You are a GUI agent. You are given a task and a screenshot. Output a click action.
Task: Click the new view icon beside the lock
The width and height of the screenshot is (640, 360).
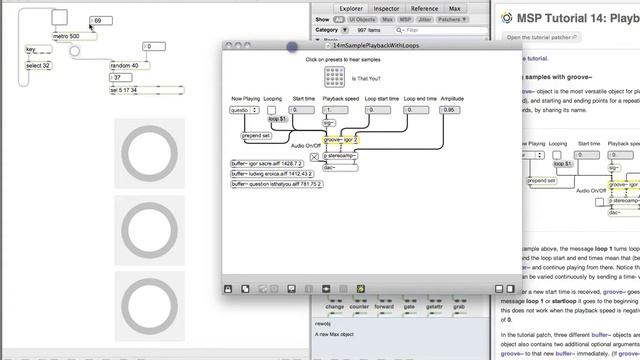245,289
